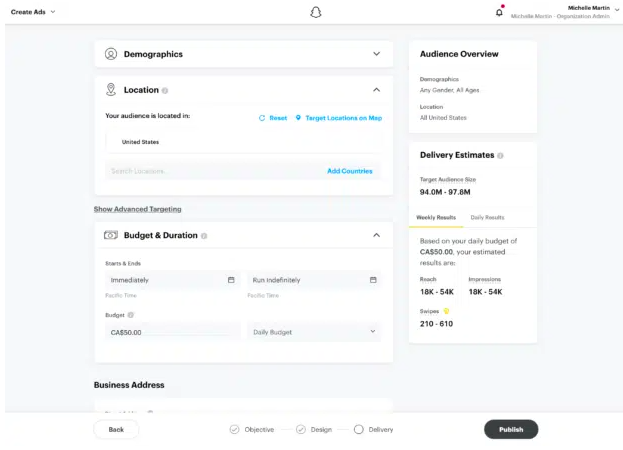
Task: Open the start date calendar icon
Action: tap(231, 280)
